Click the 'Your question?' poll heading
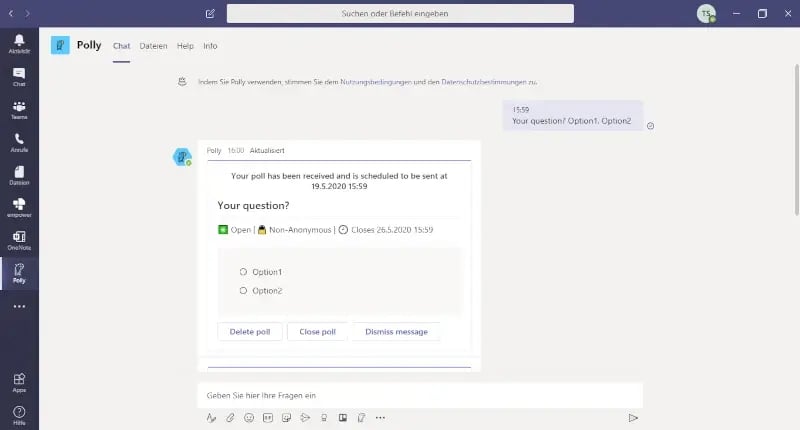800x430 pixels. (x=253, y=206)
